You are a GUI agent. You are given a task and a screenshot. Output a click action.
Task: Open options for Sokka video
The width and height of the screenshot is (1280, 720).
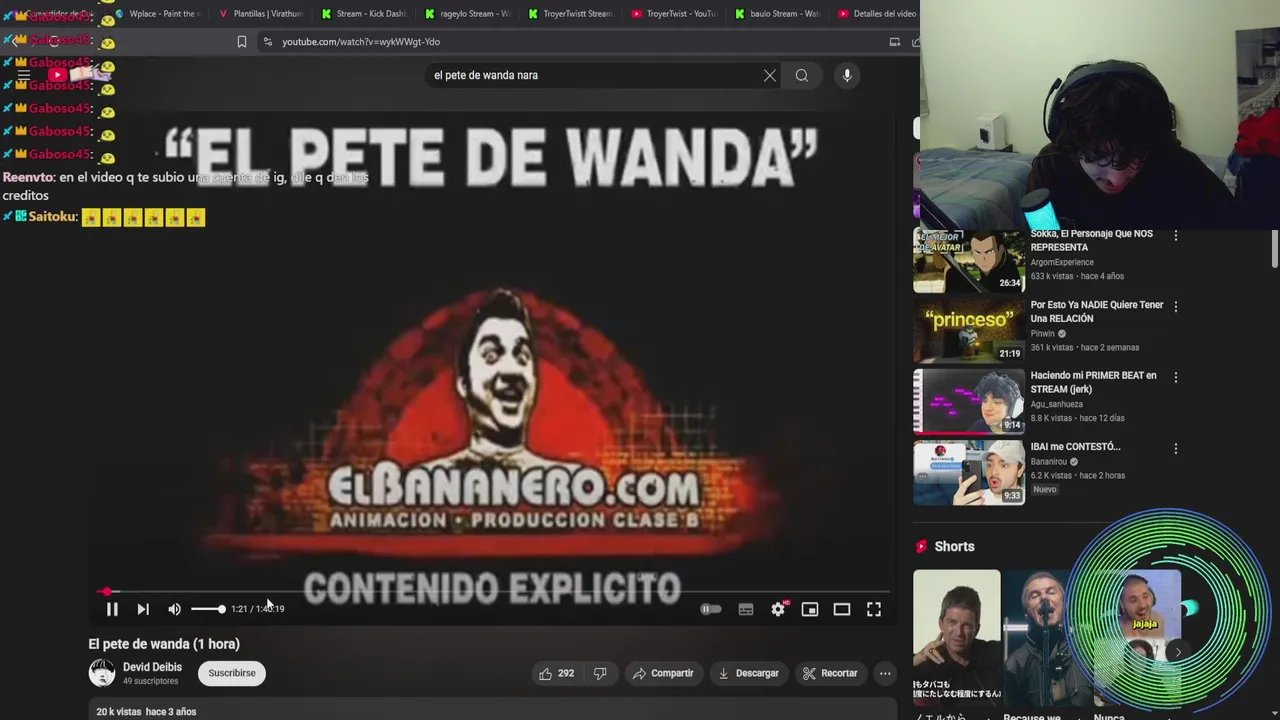click(x=1176, y=236)
